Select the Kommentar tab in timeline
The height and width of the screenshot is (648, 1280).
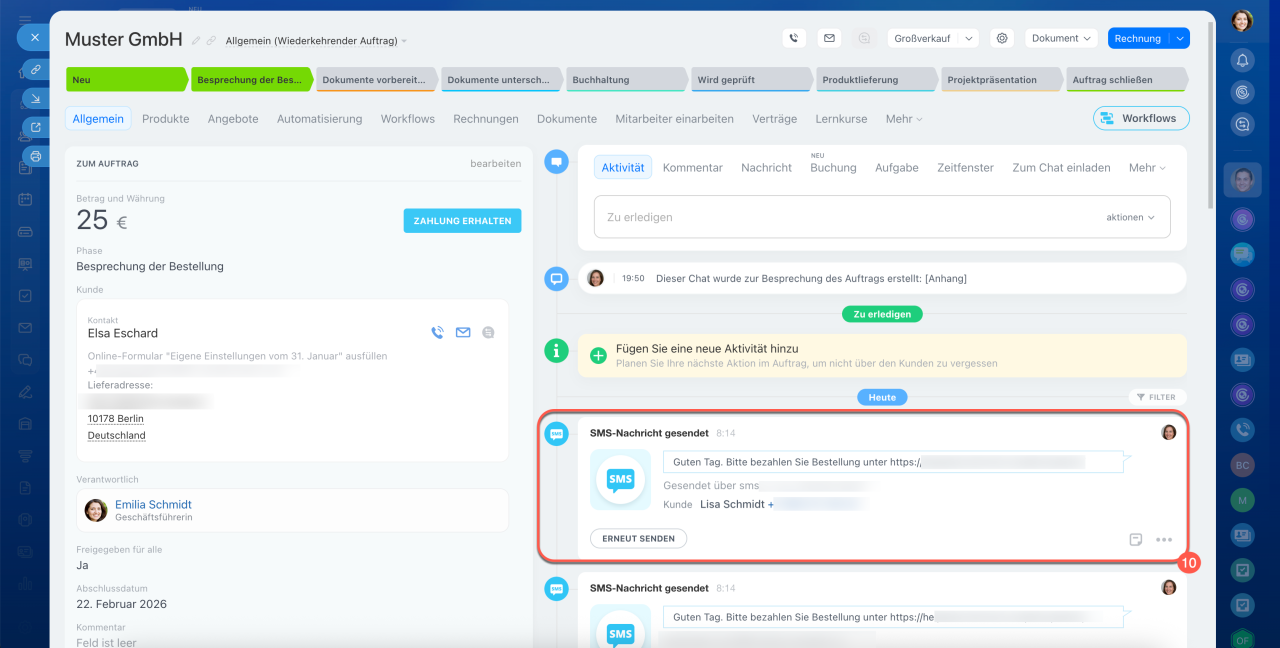[692, 168]
